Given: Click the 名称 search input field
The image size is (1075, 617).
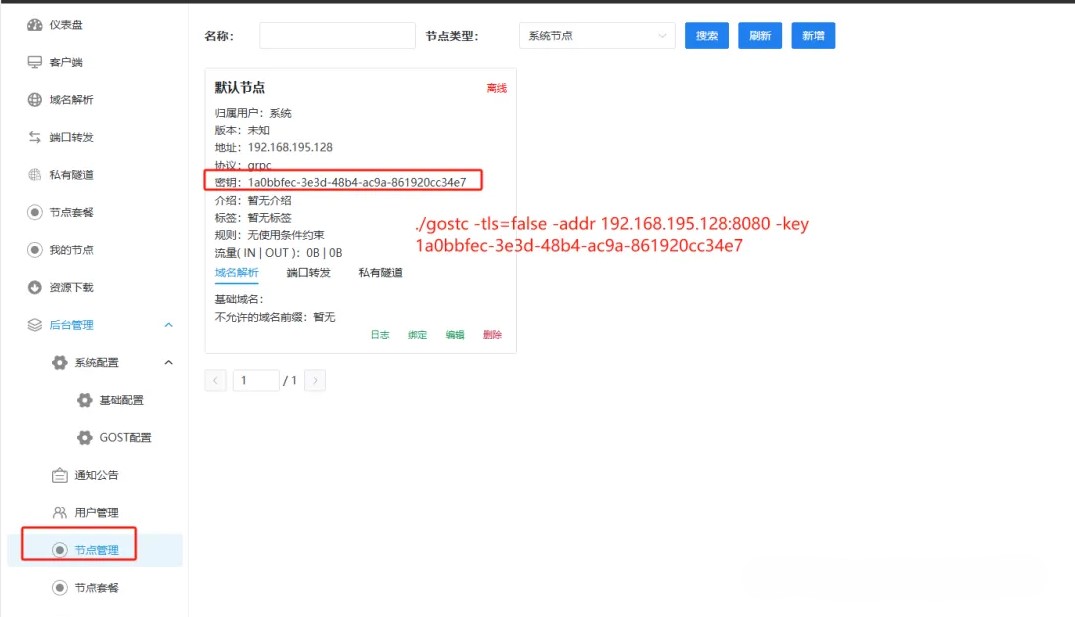Looking at the screenshot, I should 337,36.
